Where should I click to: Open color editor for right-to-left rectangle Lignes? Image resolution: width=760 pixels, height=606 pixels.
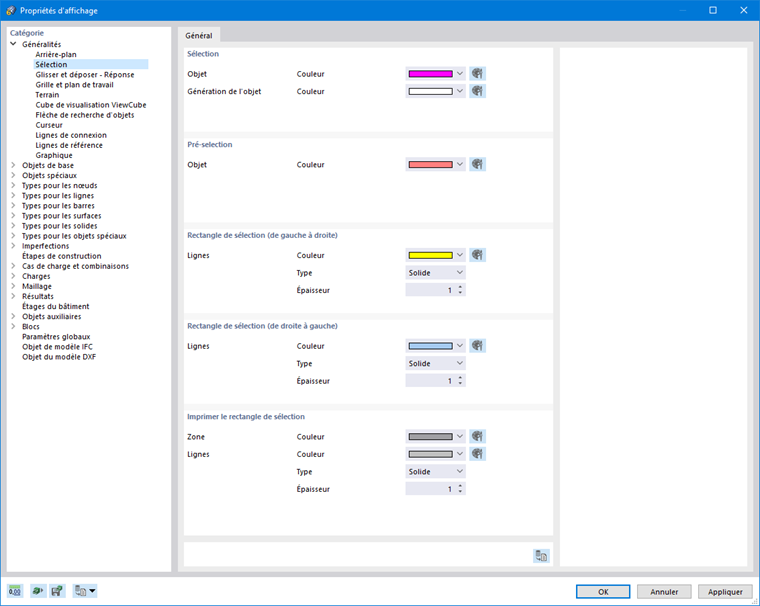(x=477, y=346)
